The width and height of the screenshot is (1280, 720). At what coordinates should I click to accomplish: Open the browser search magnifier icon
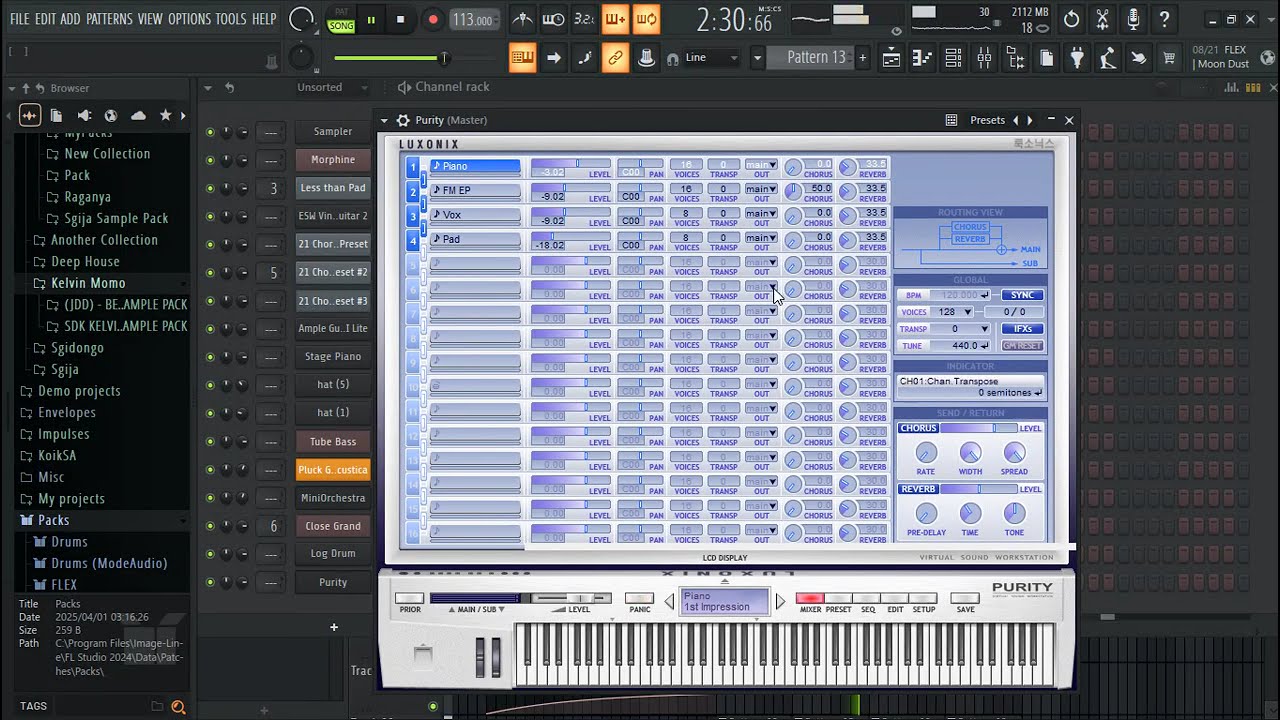178,706
